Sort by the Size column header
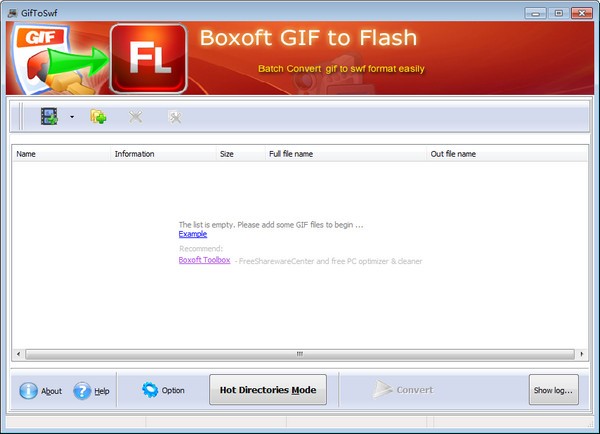Screen dimensions: 600x434 pyautogui.click(x=239, y=154)
